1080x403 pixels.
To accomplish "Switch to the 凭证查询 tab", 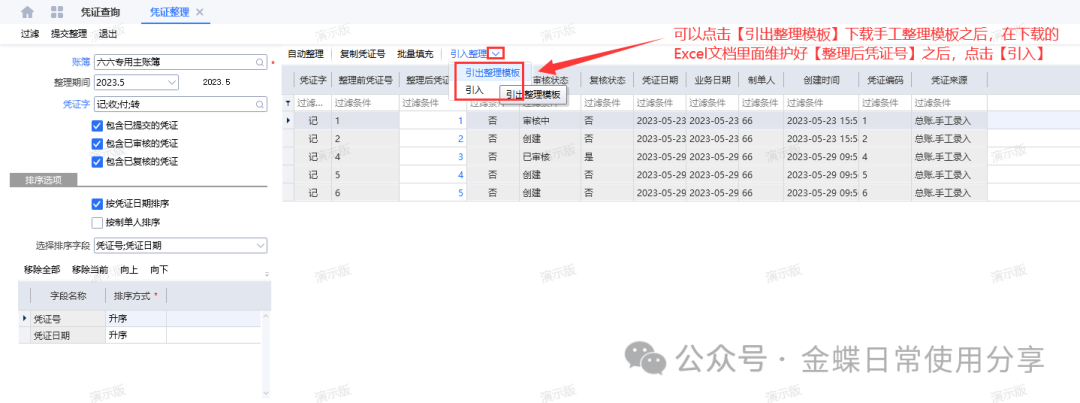I will [100, 12].
